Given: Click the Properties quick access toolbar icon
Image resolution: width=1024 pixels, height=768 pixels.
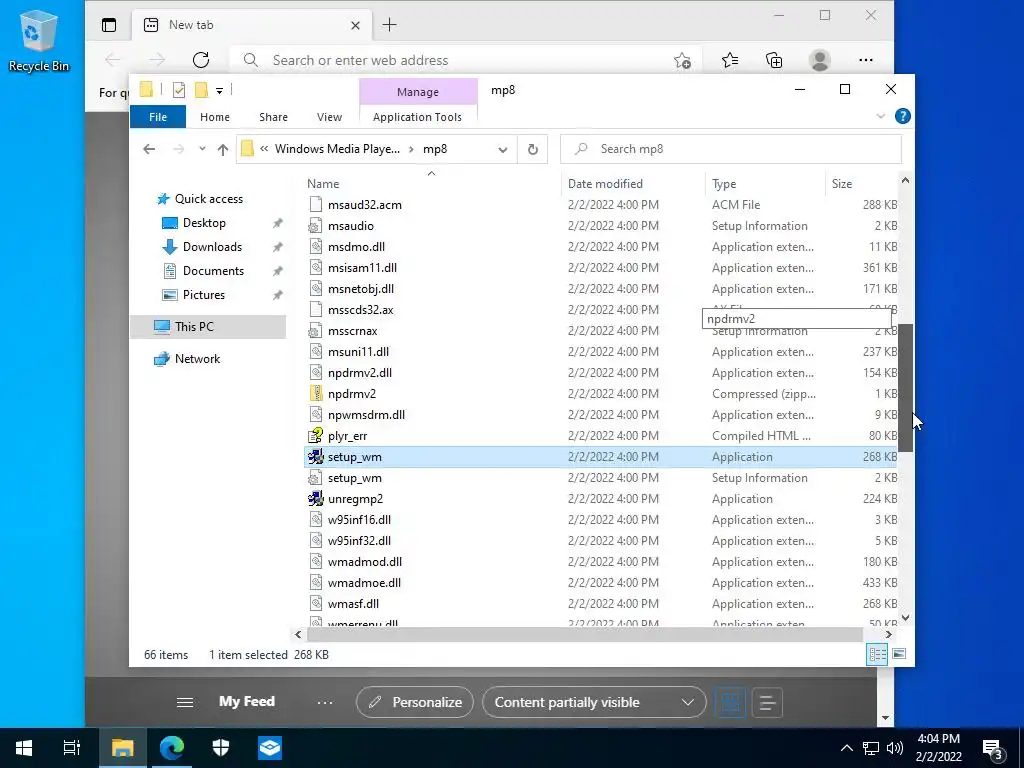Looking at the screenshot, I should point(179,90).
